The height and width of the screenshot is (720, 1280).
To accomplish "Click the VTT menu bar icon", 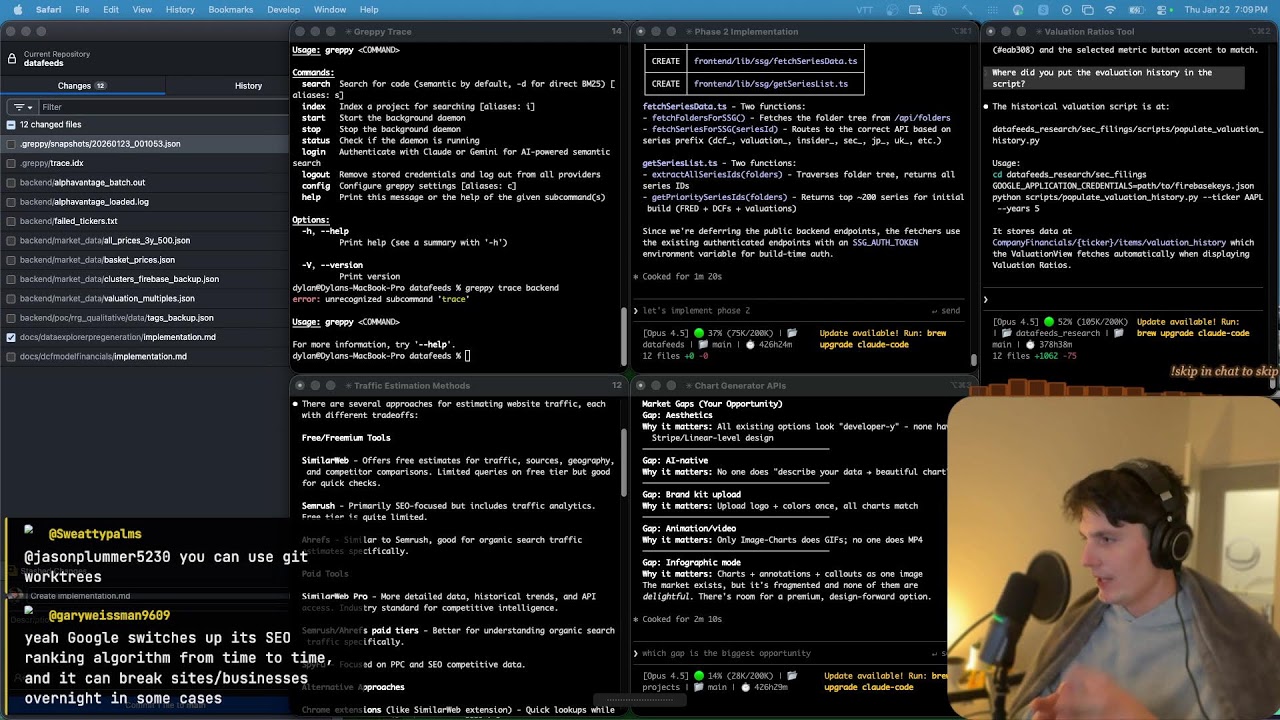I will click(864, 10).
